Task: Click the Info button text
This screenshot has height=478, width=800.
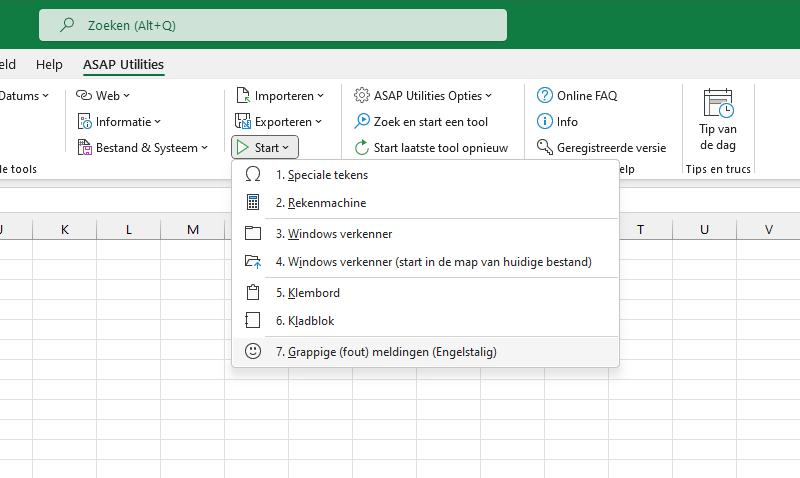Action: (567, 121)
